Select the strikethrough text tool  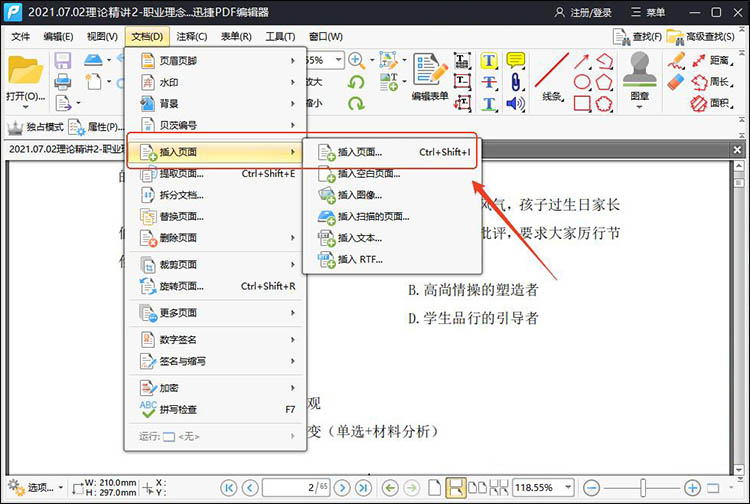489,82
